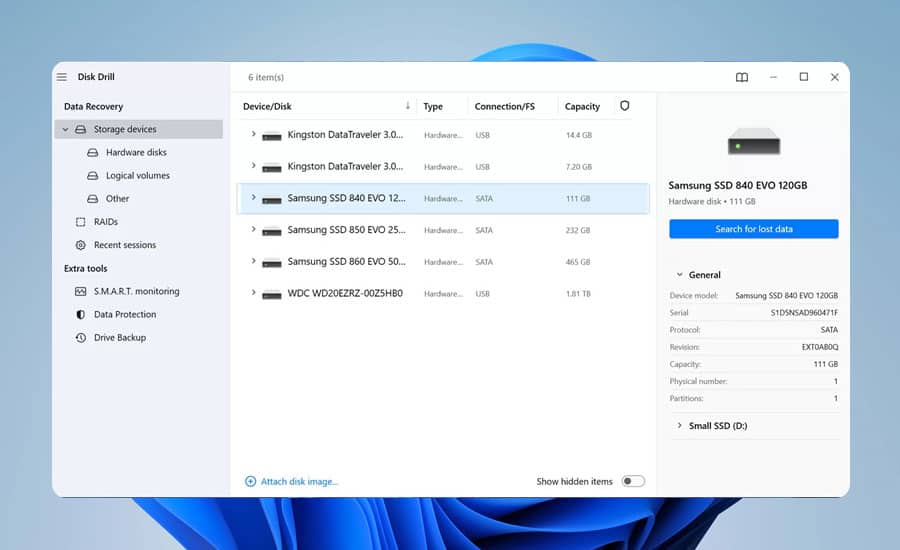The width and height of the screenshot is (900, 550).
Task: Click the 1.81 TB capacity cell
Action: point(578,293)
